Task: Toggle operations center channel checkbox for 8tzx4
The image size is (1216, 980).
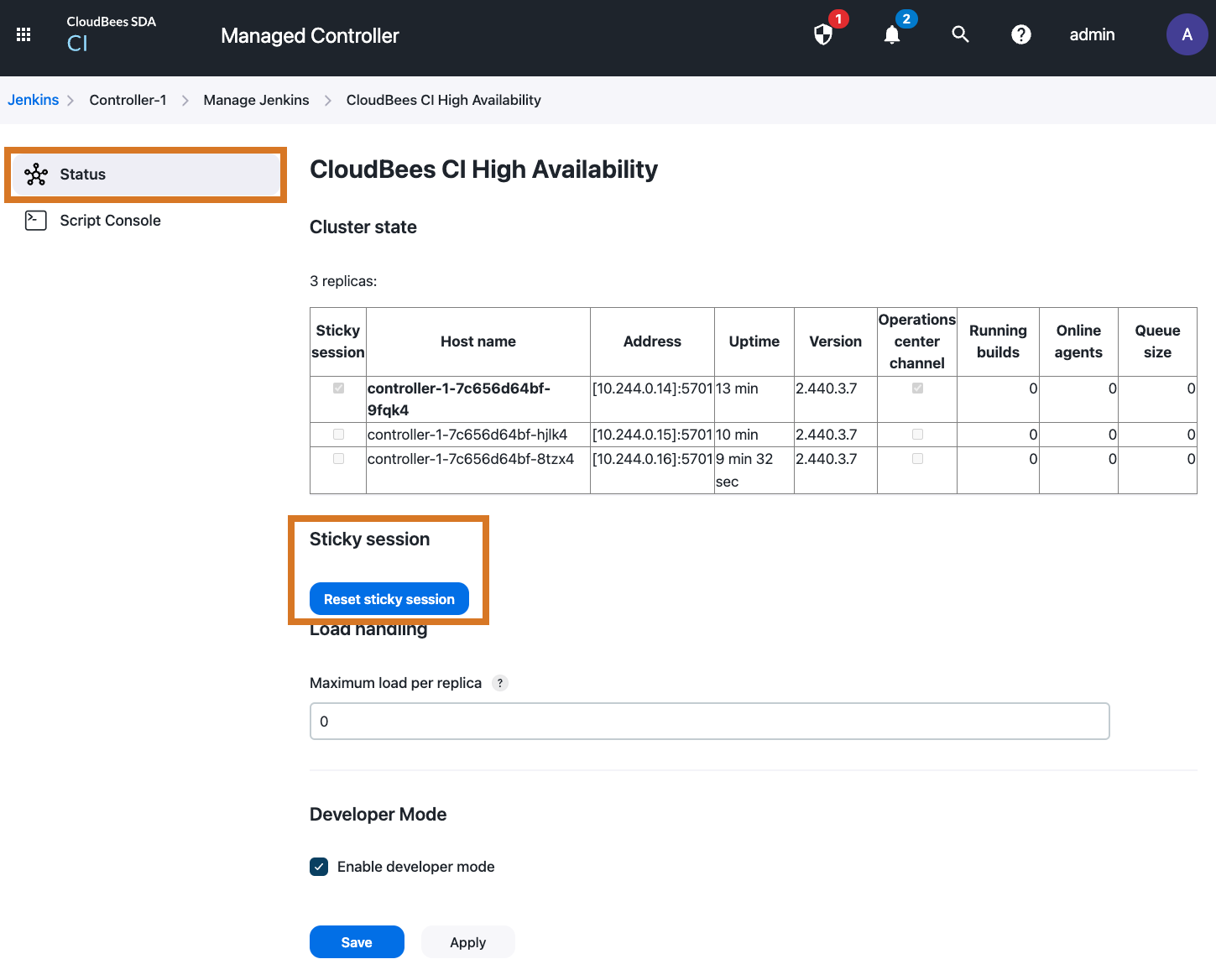Action: [x=917, y=459]
